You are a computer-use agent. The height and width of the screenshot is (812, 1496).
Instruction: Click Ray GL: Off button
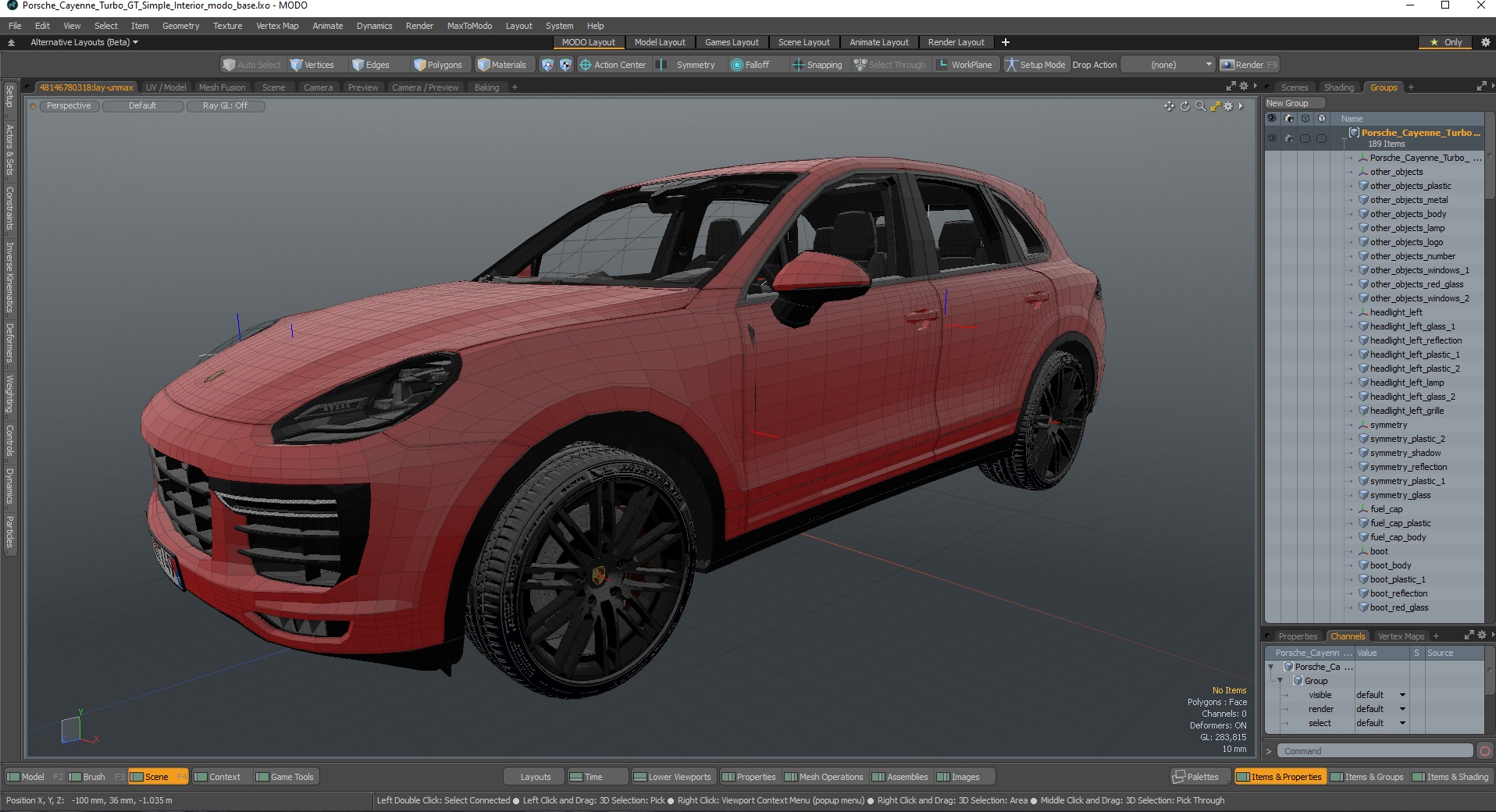click(x=225, y=105)
